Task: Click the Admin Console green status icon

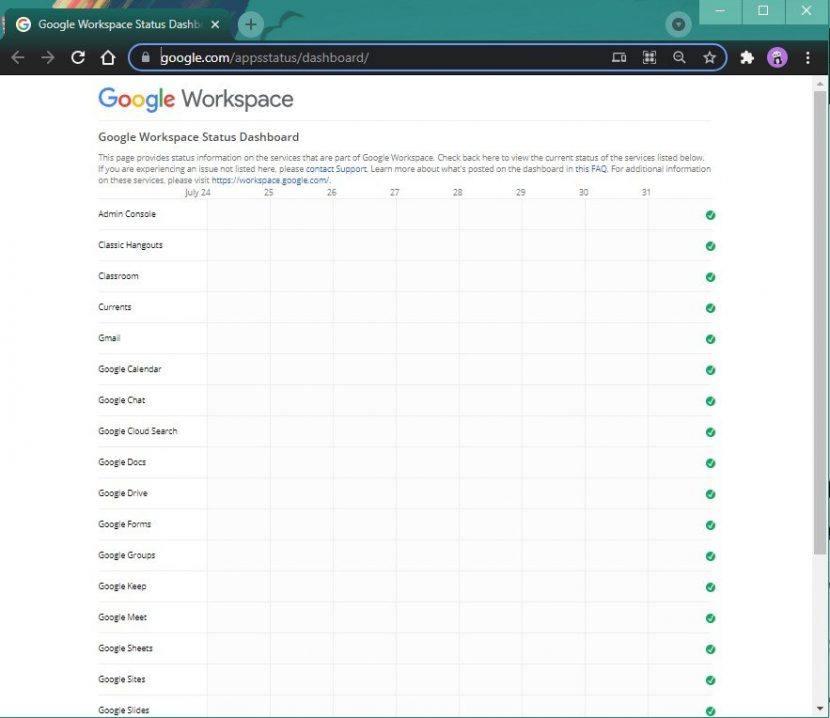Action: pos(710,214)
